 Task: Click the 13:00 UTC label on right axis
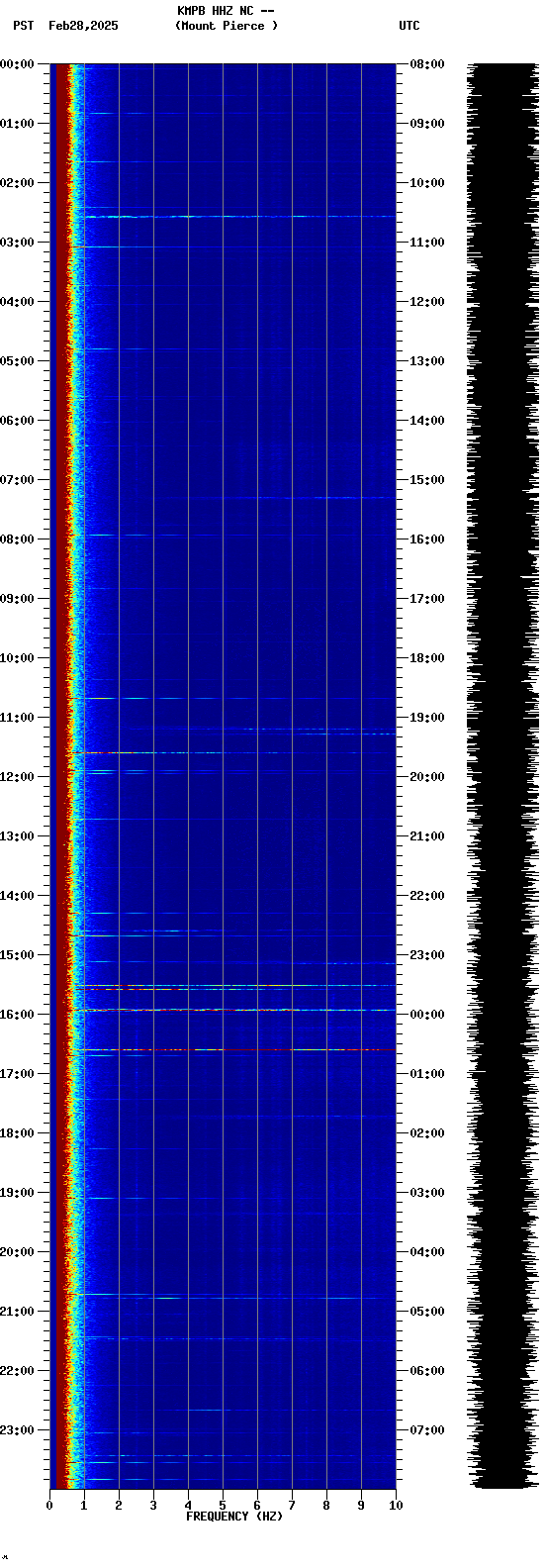426,361
